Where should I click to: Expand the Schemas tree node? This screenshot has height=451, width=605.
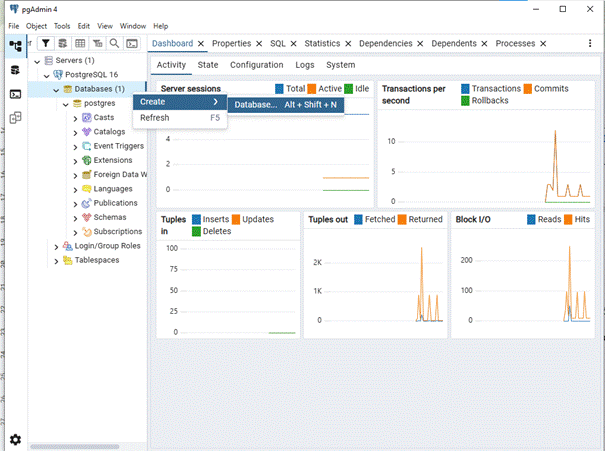76,217
